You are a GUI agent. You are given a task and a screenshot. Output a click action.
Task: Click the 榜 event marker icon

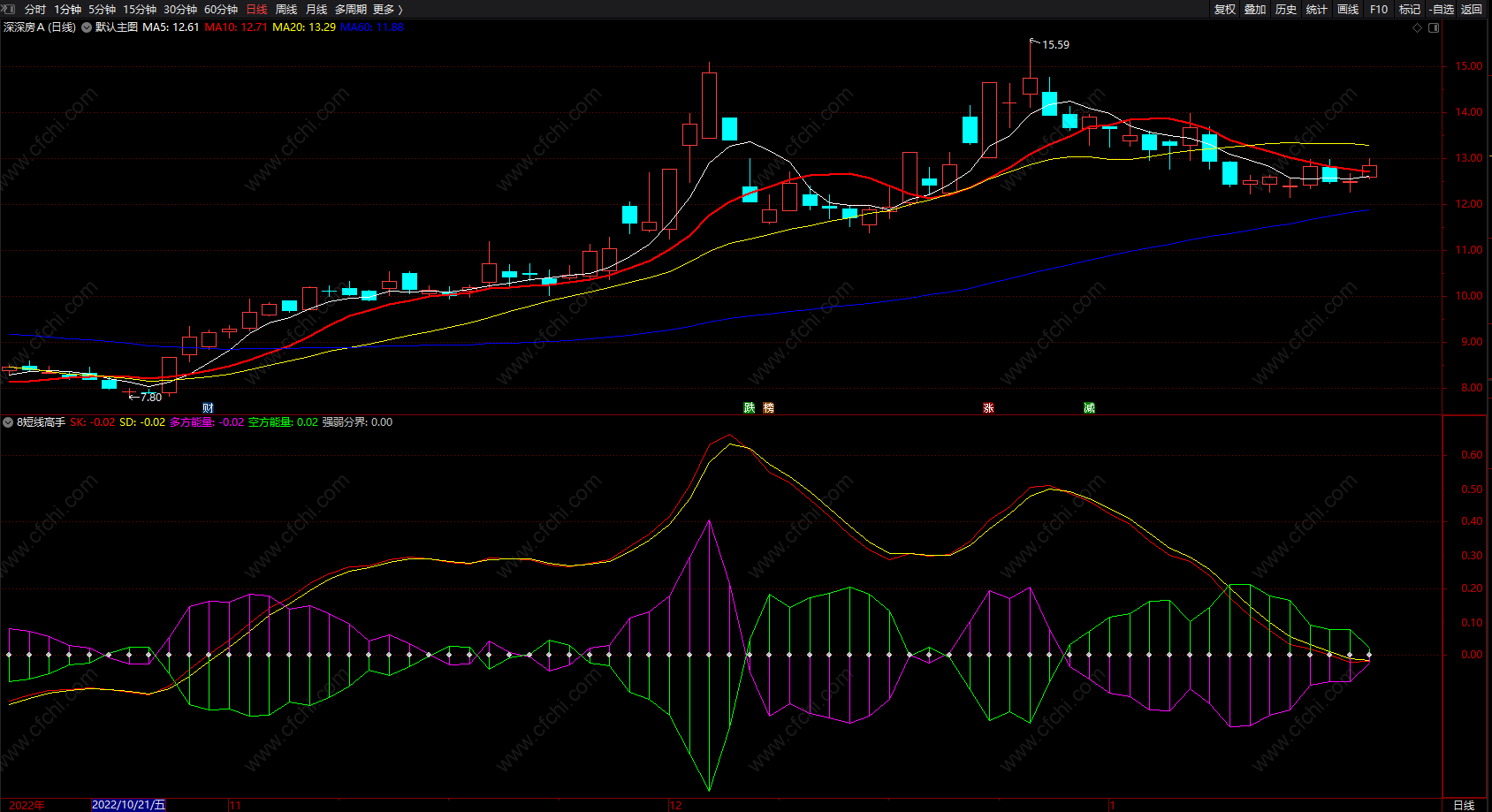coord(768,407)
